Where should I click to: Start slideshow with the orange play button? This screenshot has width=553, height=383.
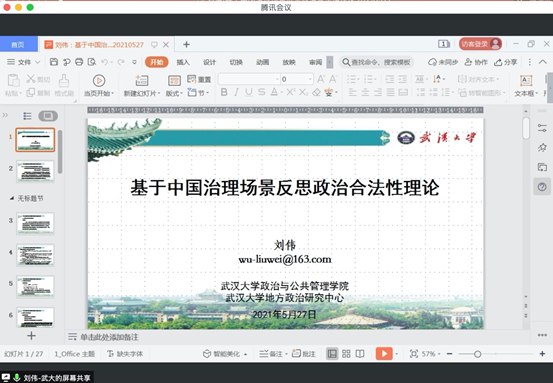click(384, 353)
